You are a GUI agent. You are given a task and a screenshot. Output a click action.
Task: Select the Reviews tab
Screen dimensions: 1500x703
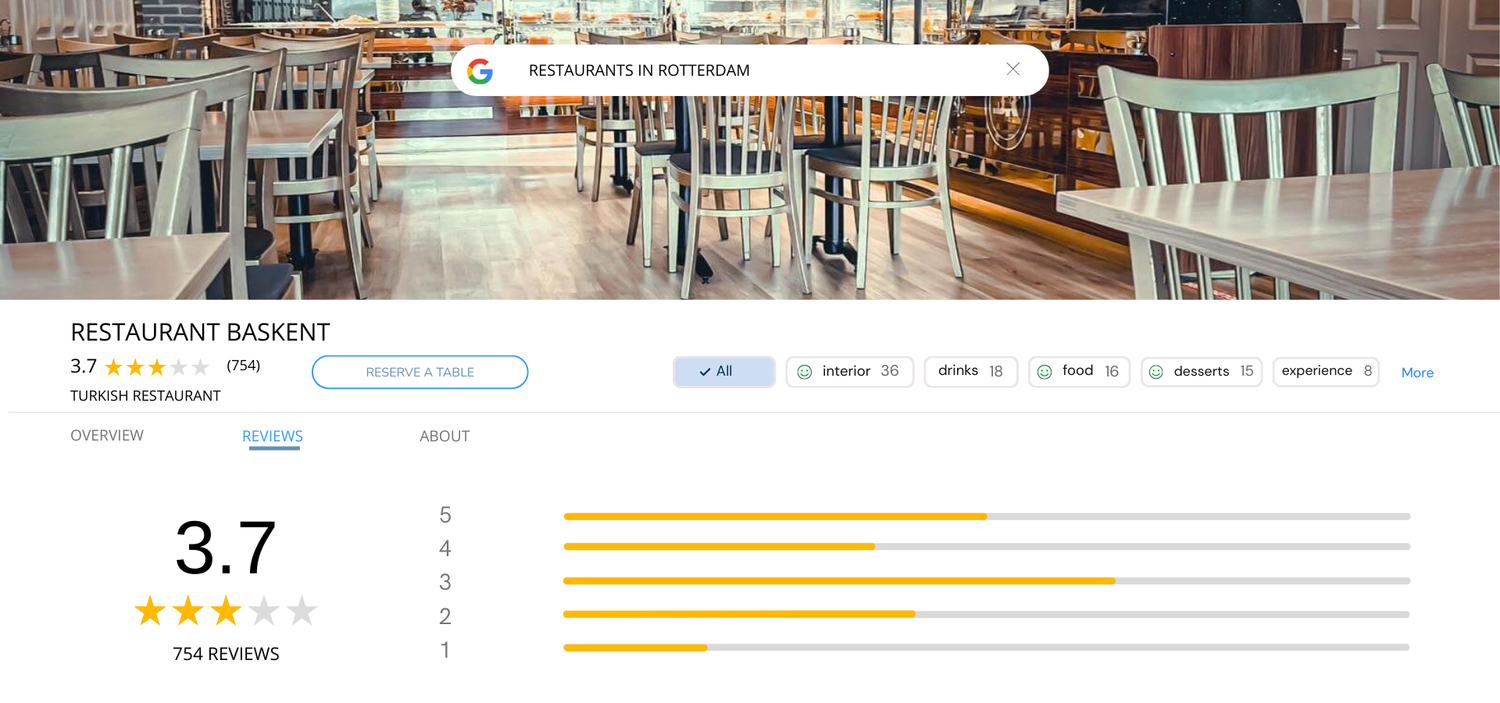pos(272,436)
